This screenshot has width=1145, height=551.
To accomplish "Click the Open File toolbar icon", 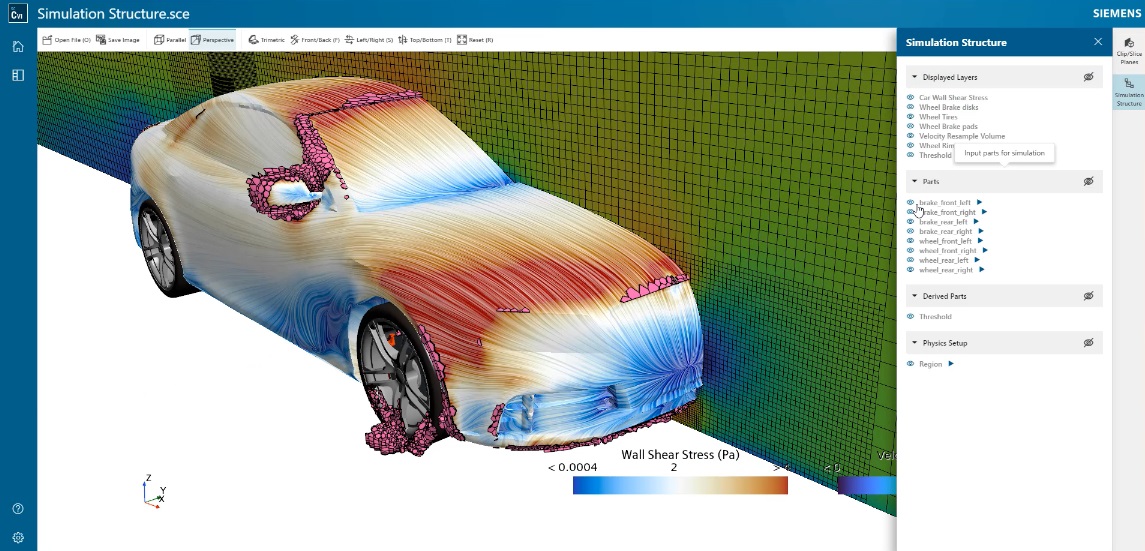I will pos(47,40).
